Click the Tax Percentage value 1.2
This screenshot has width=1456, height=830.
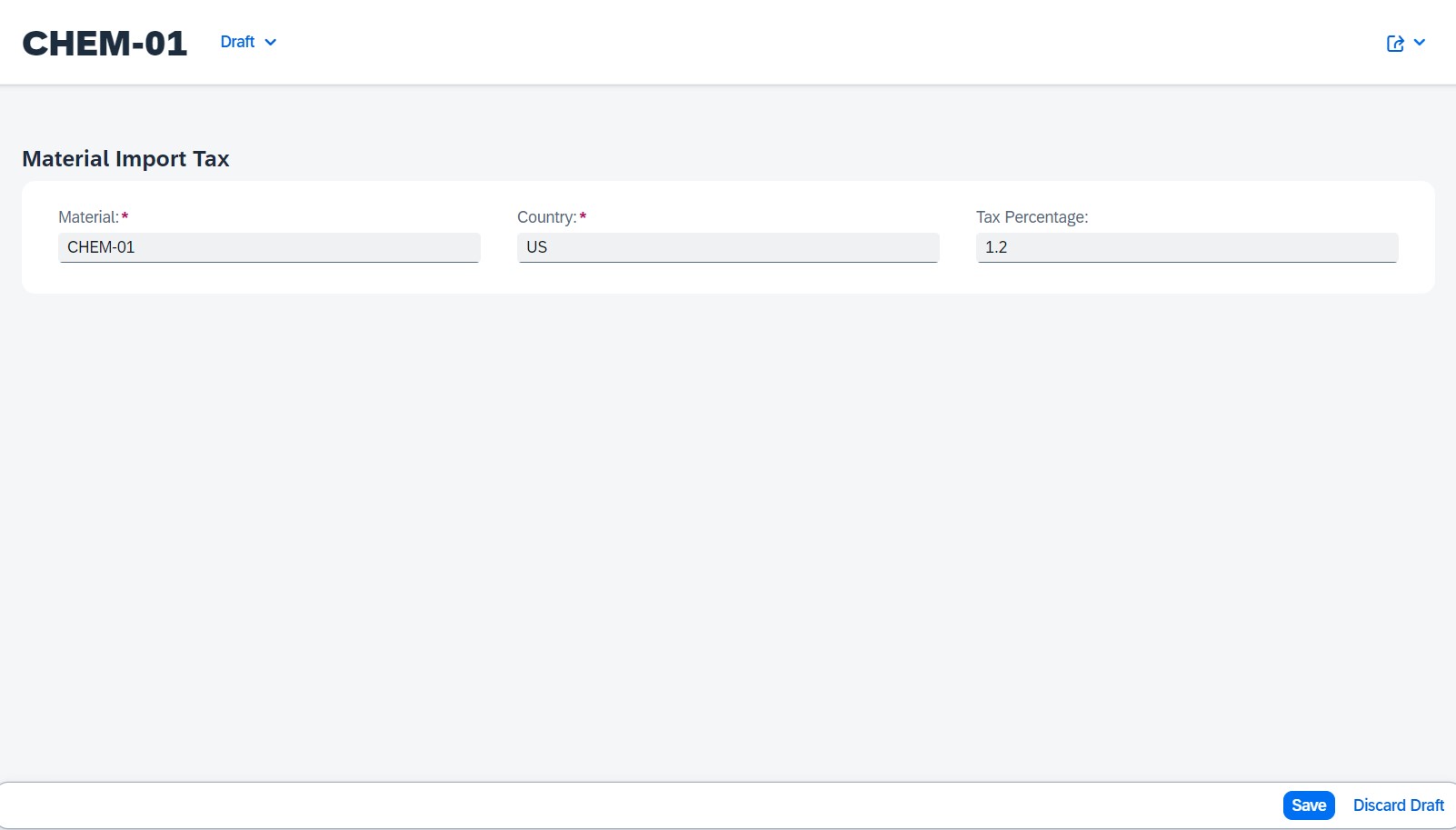point(1186,246)
